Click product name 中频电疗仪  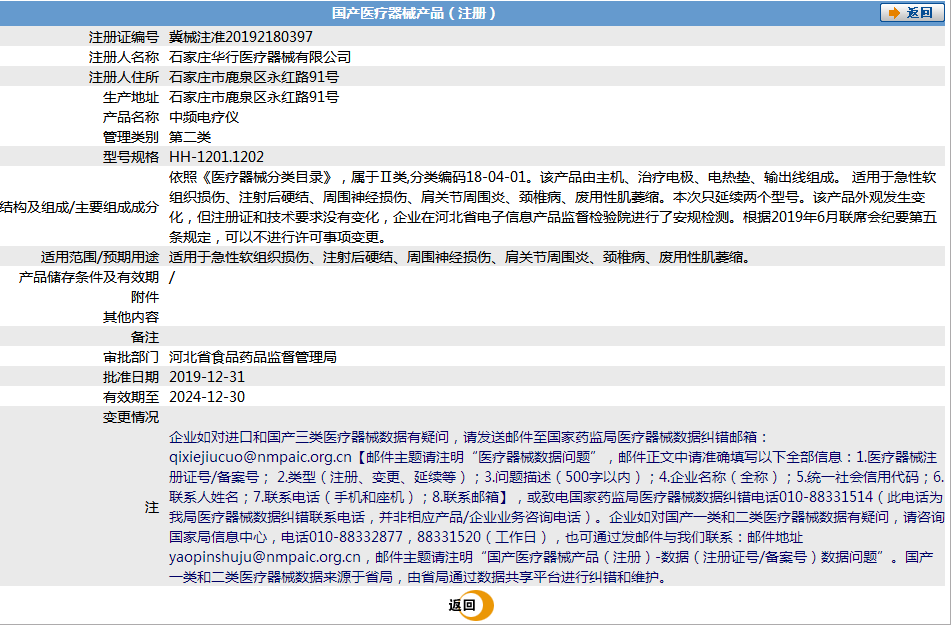(204, 117)
